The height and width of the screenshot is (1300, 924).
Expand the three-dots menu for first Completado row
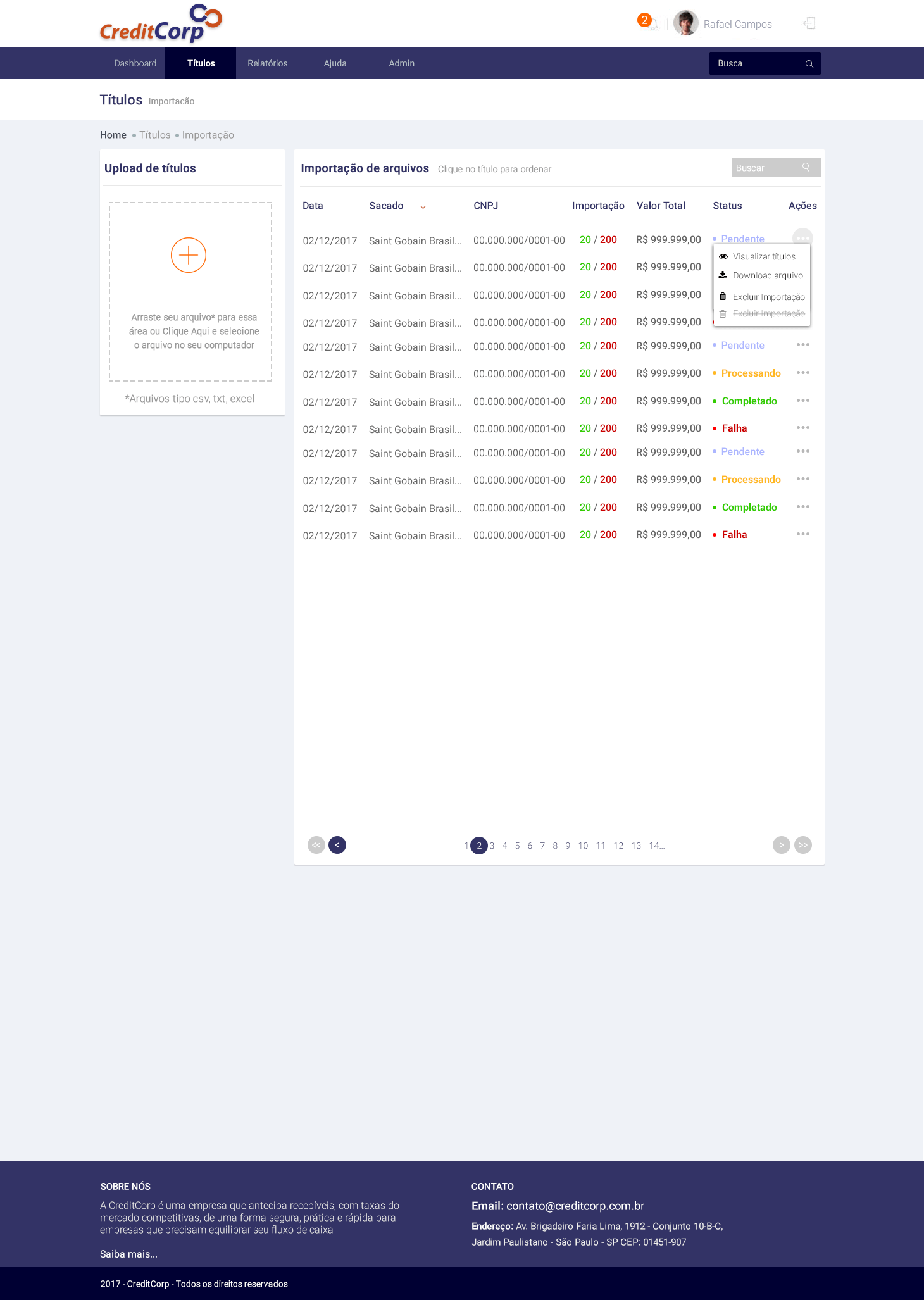[x=802, y=401]
